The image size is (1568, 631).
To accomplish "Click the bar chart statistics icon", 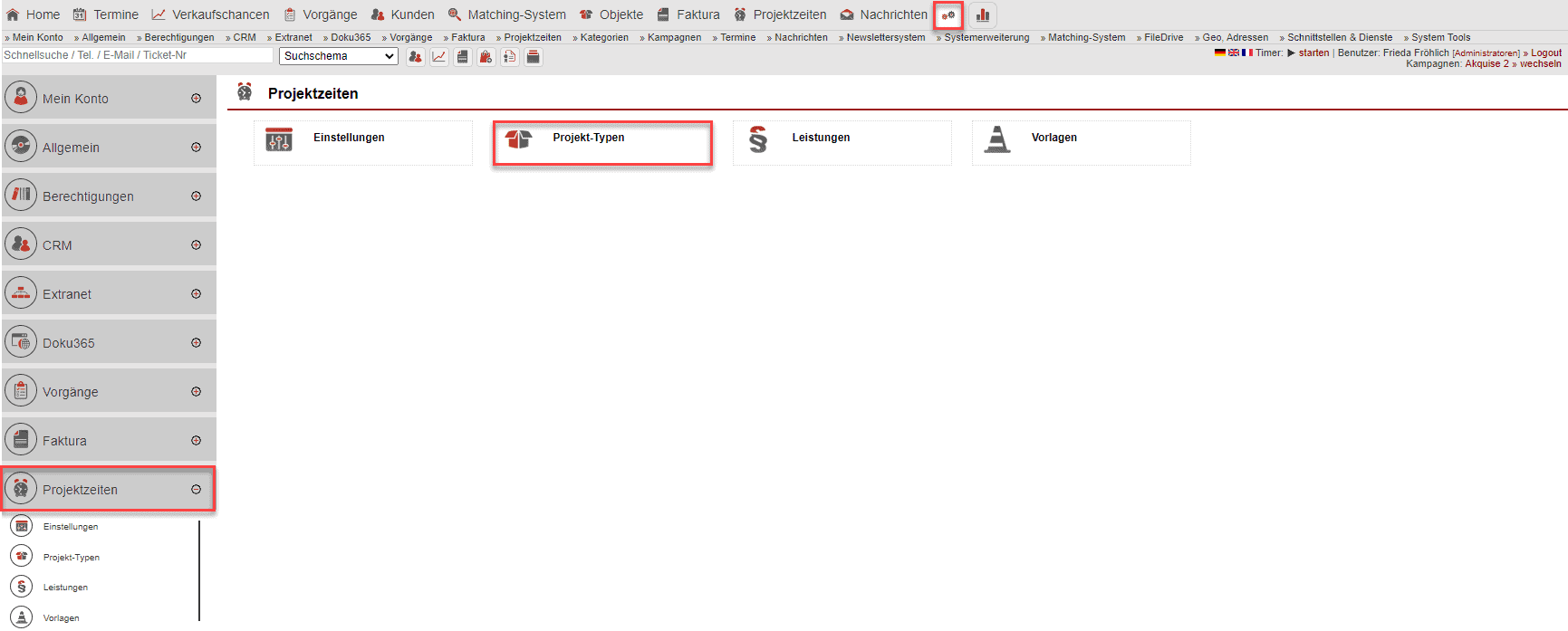I will (982, 15).
